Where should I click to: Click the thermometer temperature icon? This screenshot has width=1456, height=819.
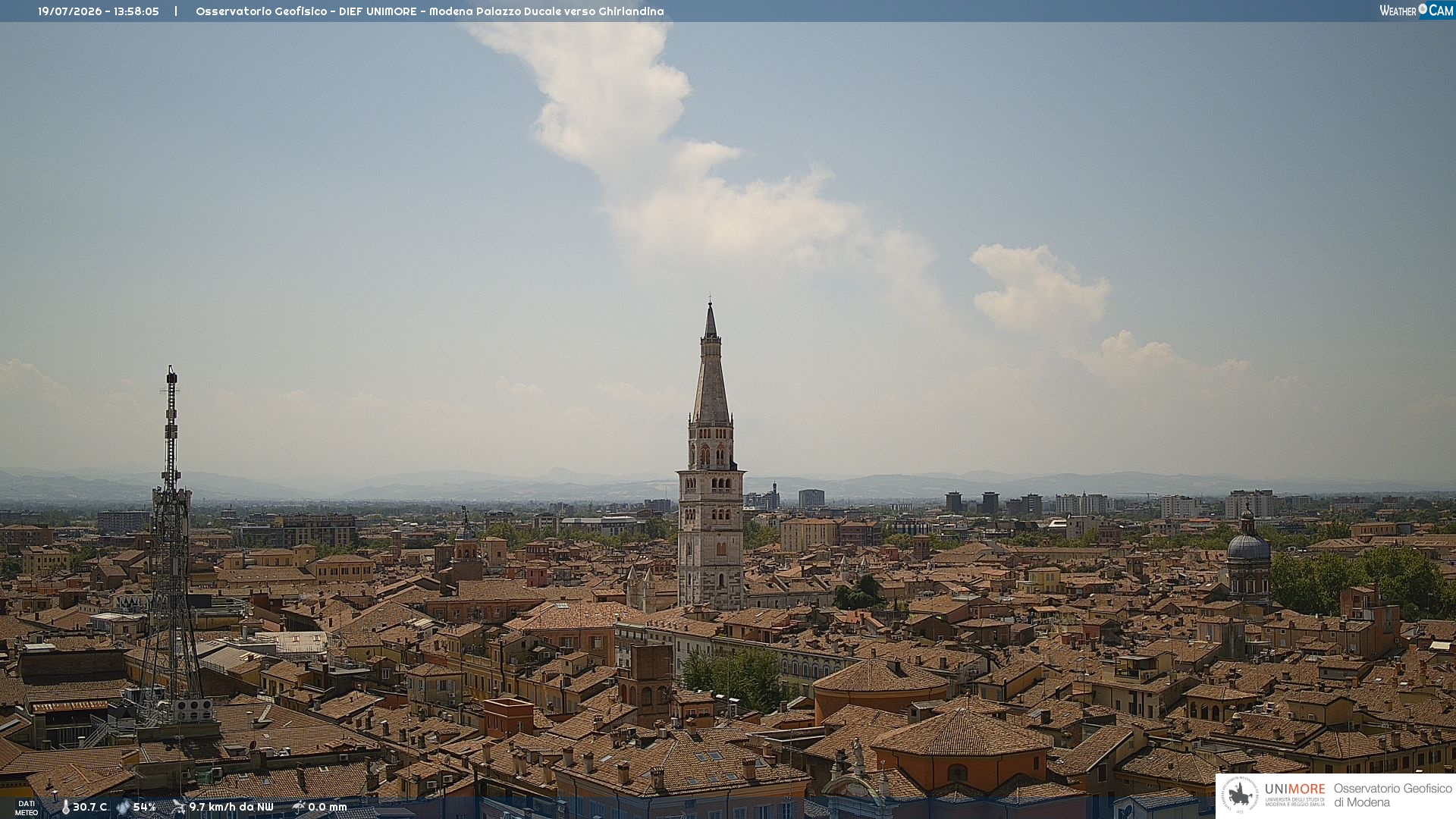point(65,807)
